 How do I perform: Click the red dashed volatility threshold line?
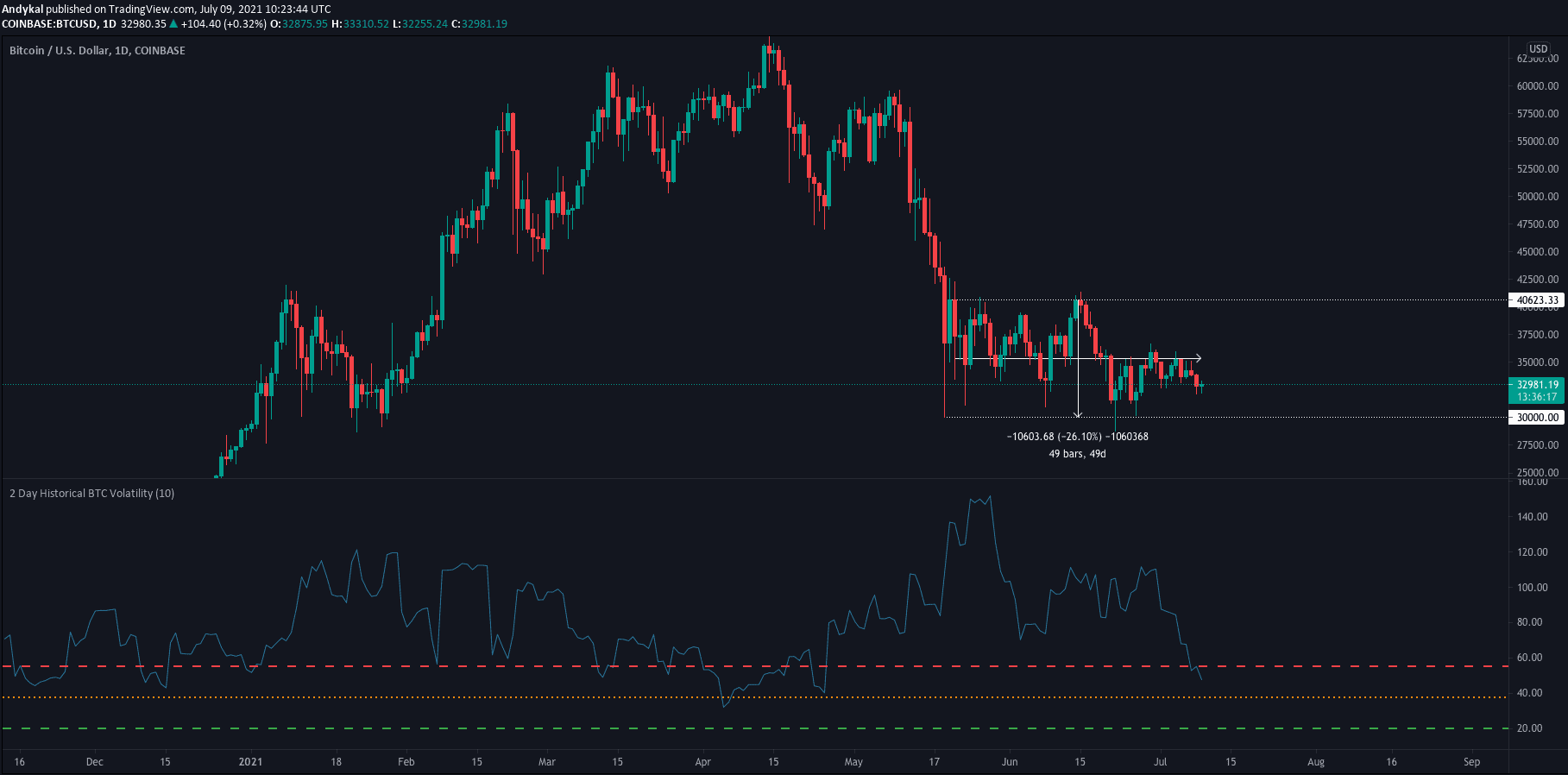(x=518, y=666)
